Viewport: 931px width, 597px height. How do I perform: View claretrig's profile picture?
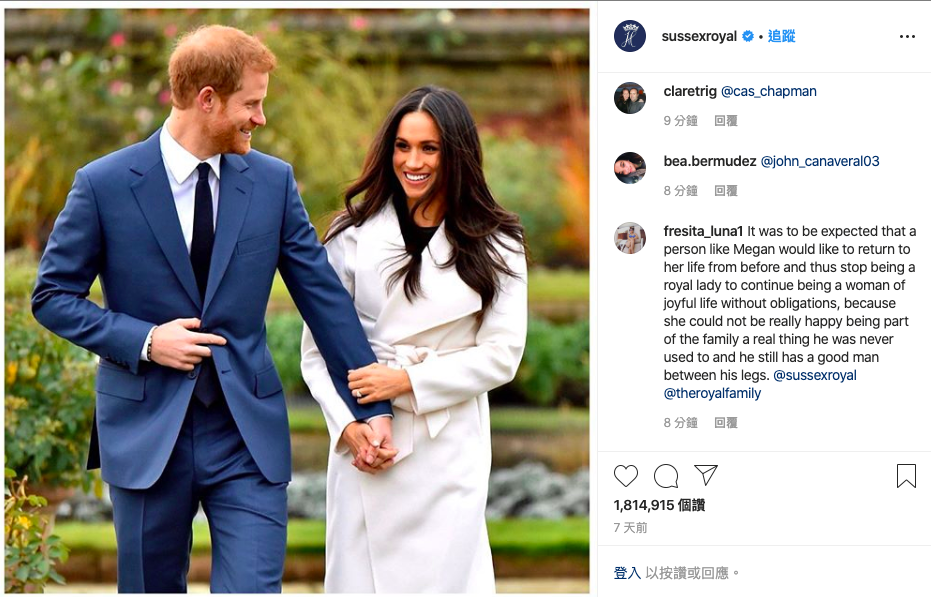[629, 98]
